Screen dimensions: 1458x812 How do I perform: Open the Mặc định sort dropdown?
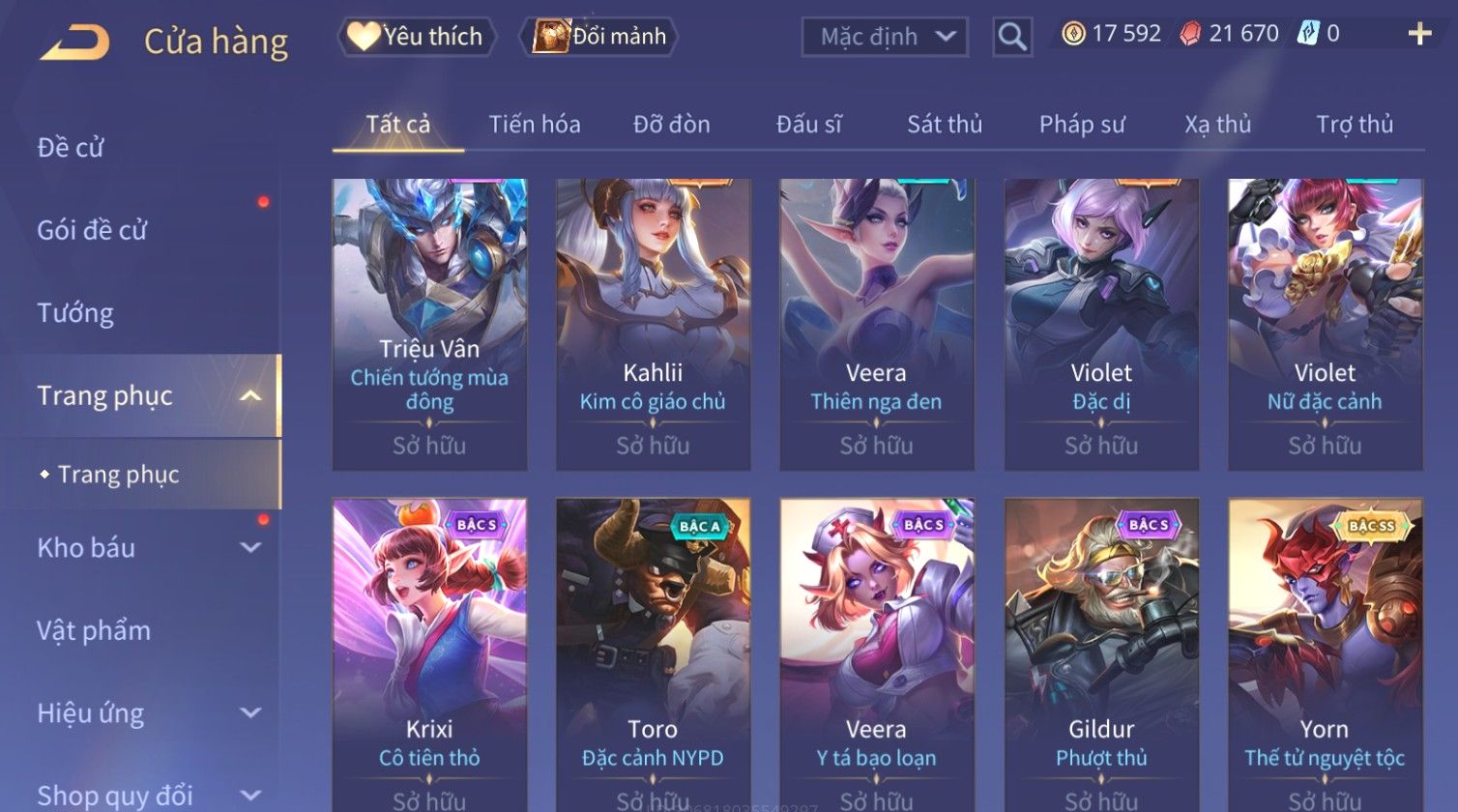tap(885, 37)
